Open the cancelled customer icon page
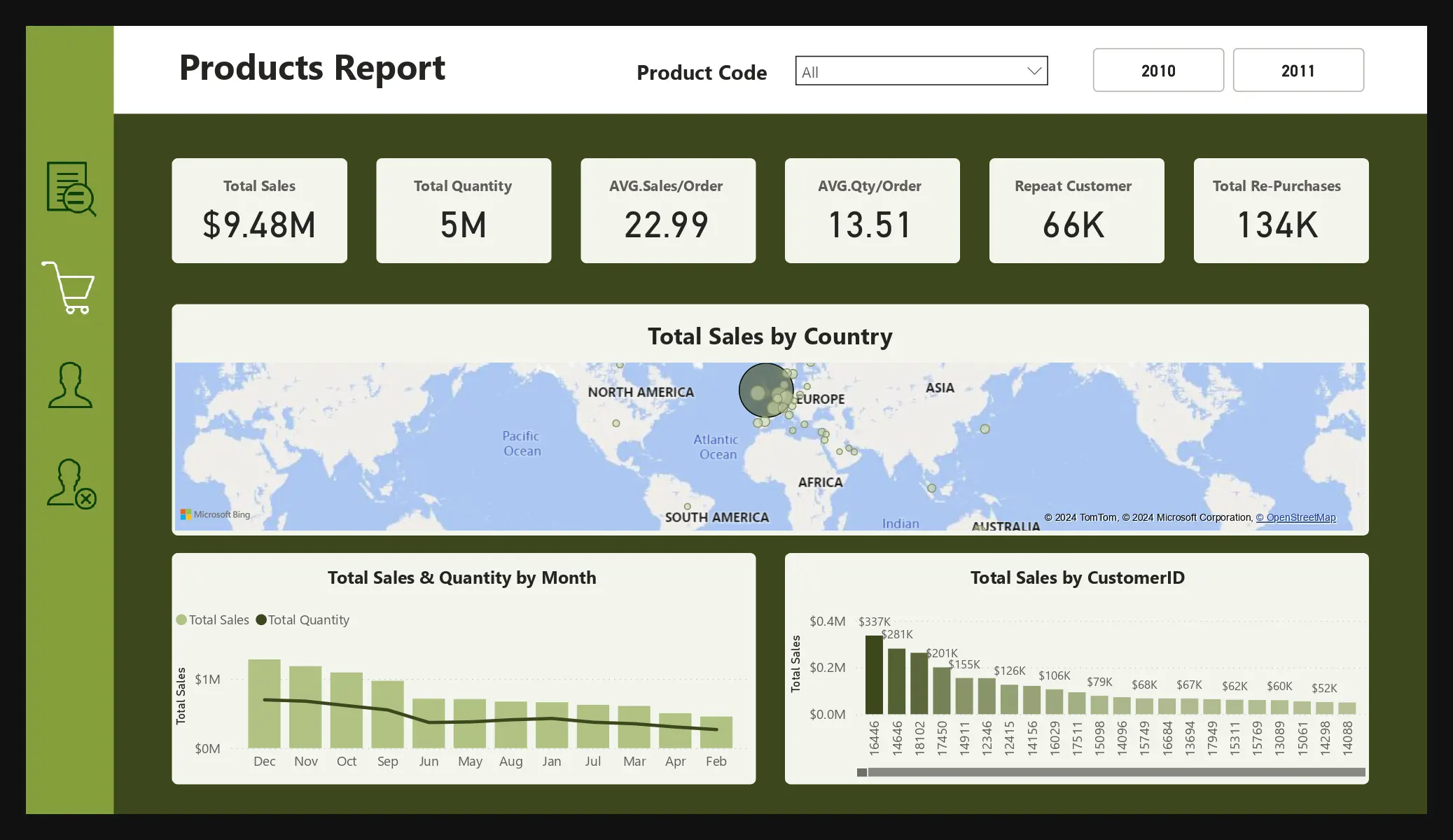The image size is (1453, 840). (x=71, y=484)
